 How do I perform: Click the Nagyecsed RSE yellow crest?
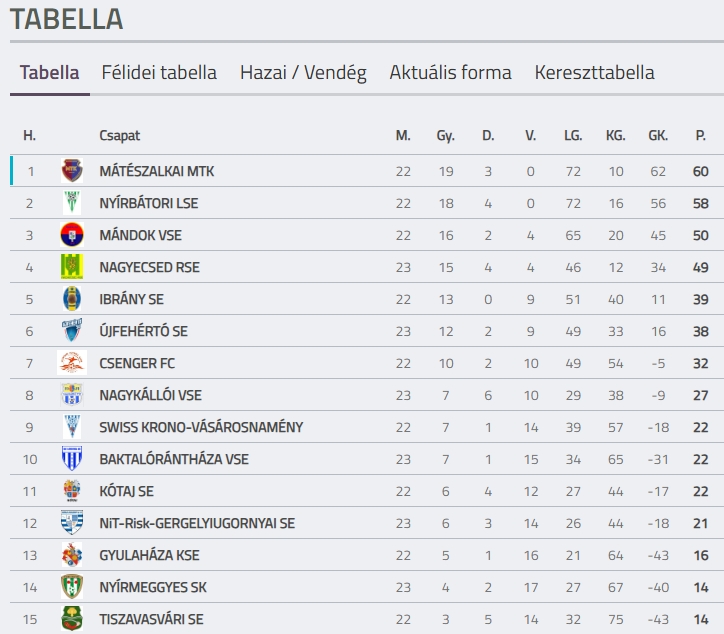(x=72, y=267)
